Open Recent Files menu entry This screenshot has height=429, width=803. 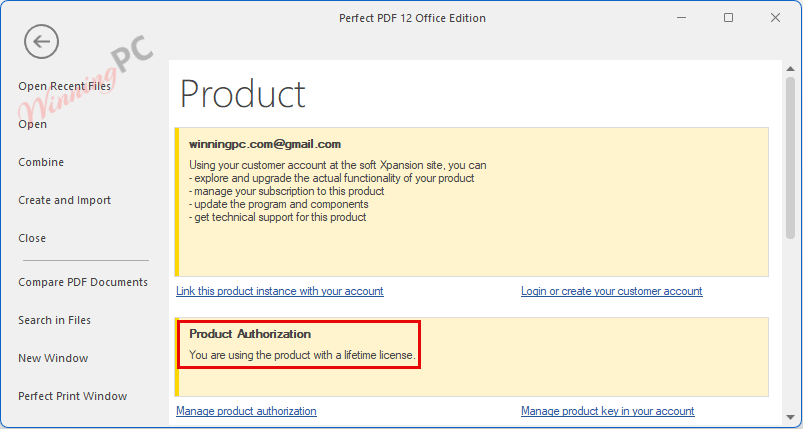(x=65, y=86)
